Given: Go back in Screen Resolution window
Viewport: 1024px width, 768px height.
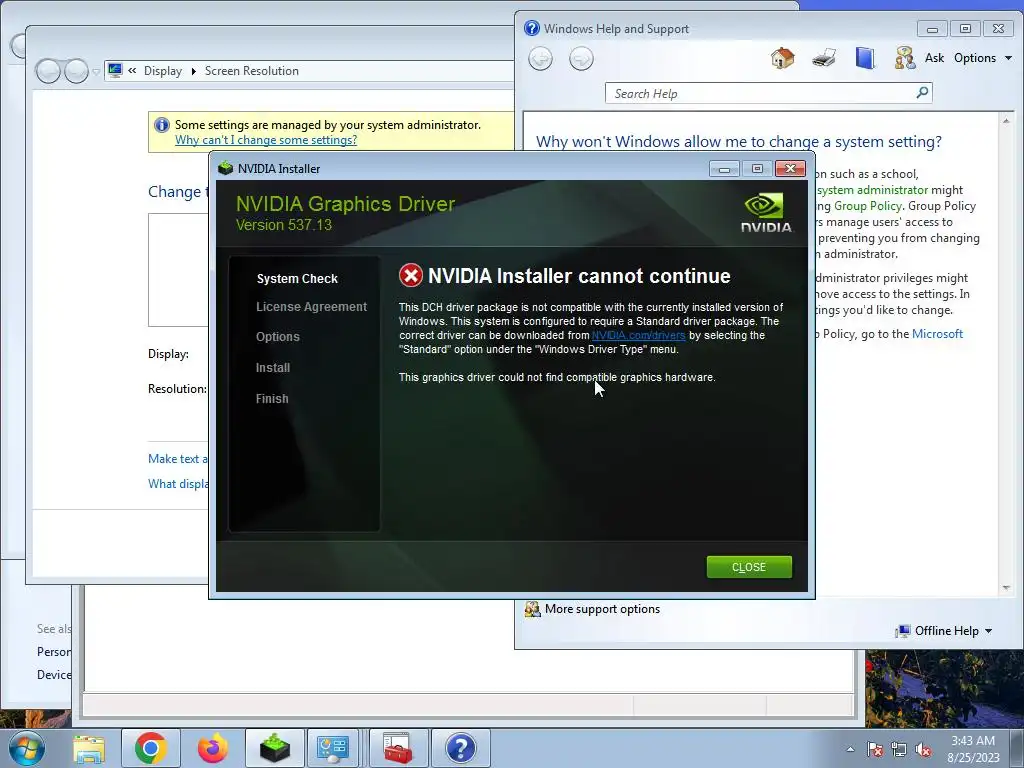Looking at the screenshot, I should point(48,71).
